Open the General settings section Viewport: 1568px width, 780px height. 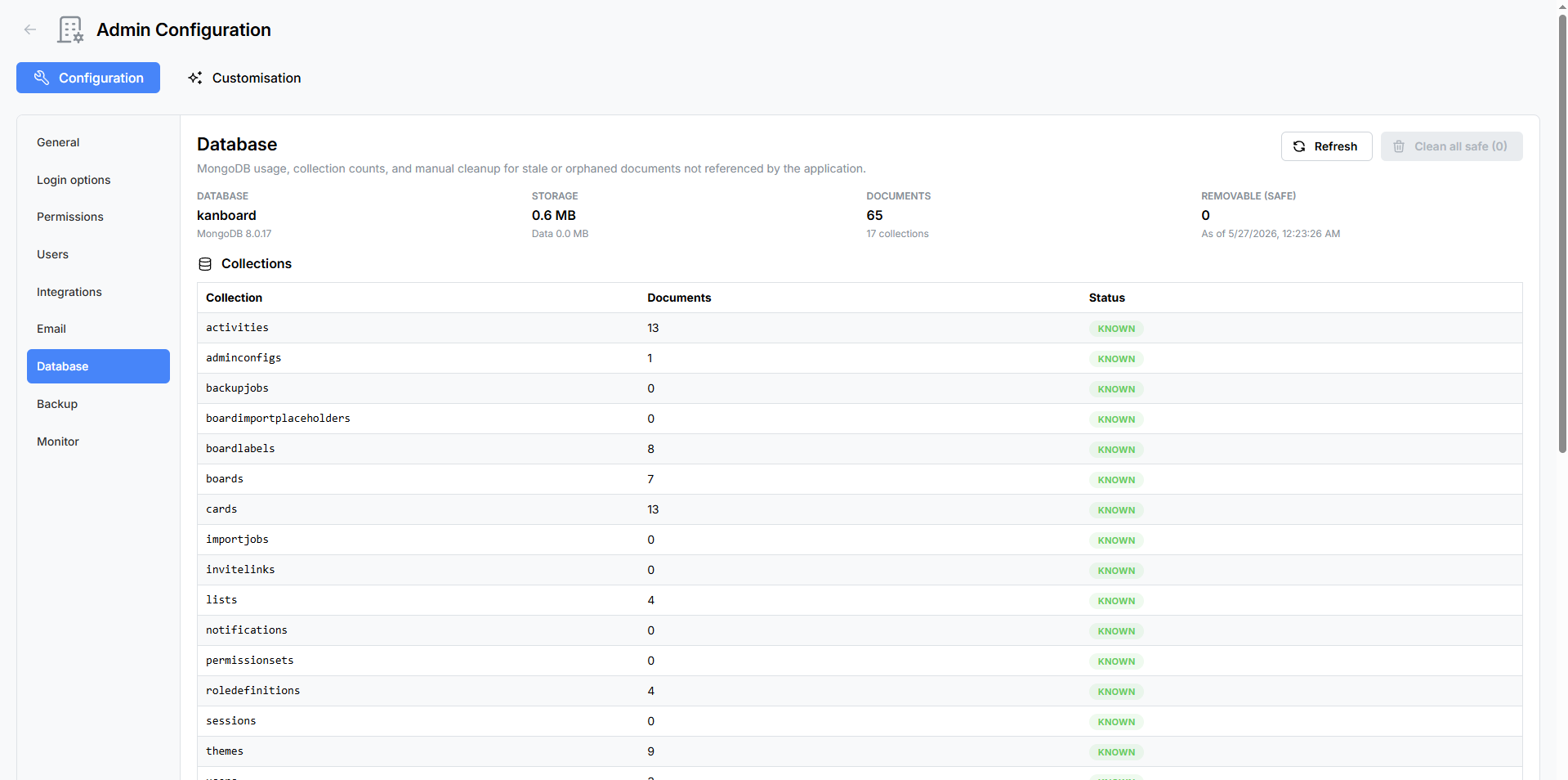tap(98, 142)
